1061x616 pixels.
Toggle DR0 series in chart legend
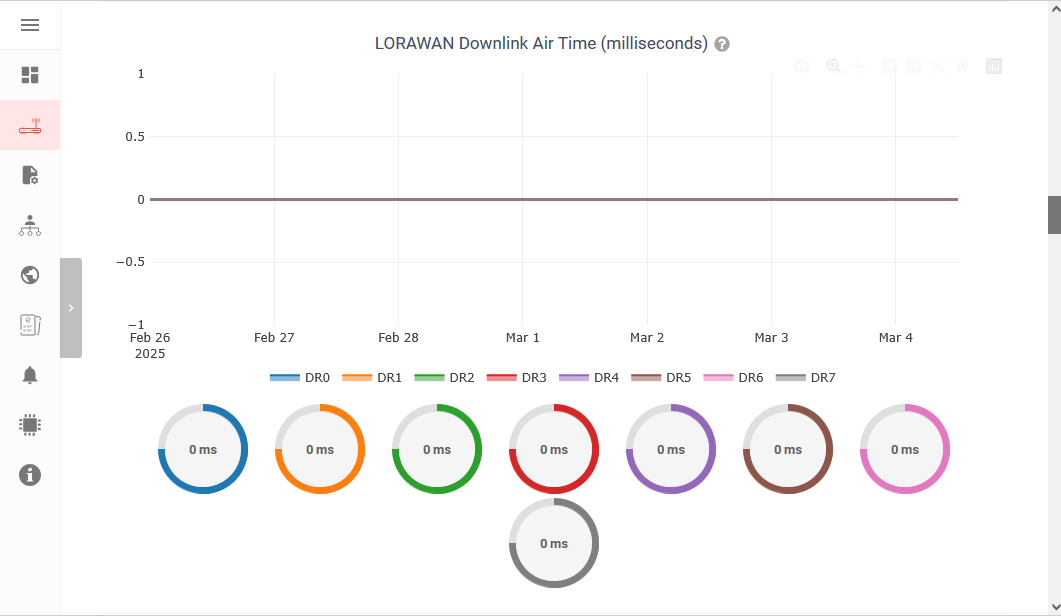point(300,378)
